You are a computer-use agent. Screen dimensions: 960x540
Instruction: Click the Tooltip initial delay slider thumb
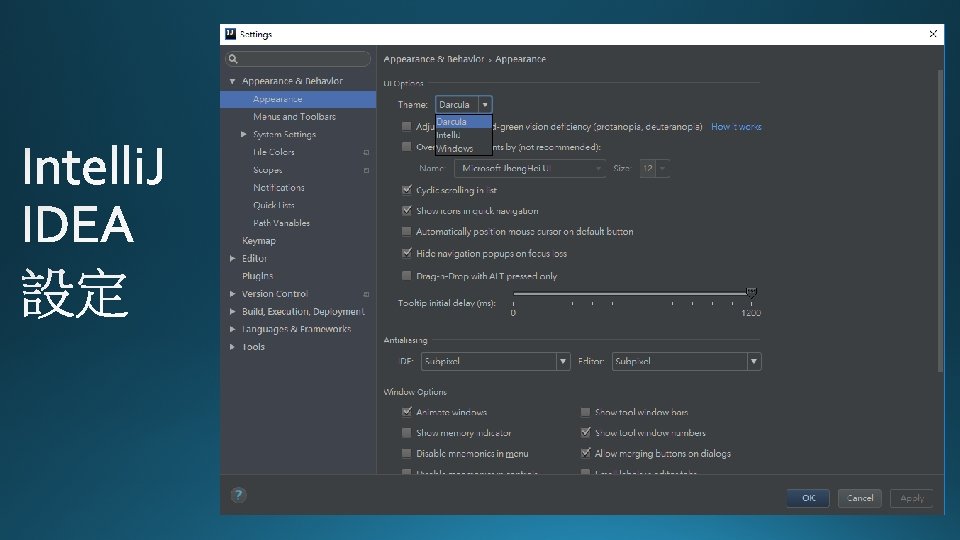point(751,293)
